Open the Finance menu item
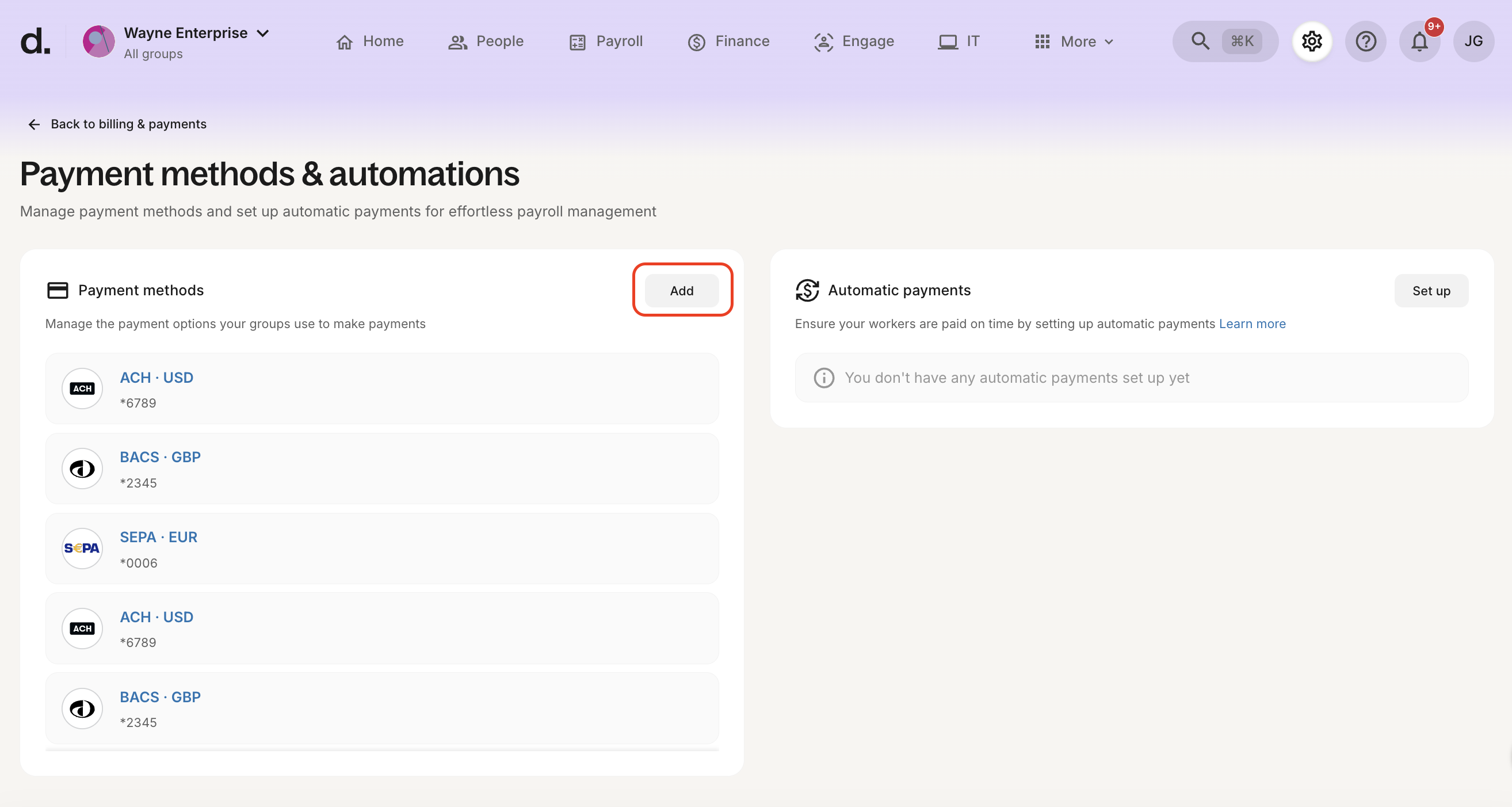 point(728,41)
